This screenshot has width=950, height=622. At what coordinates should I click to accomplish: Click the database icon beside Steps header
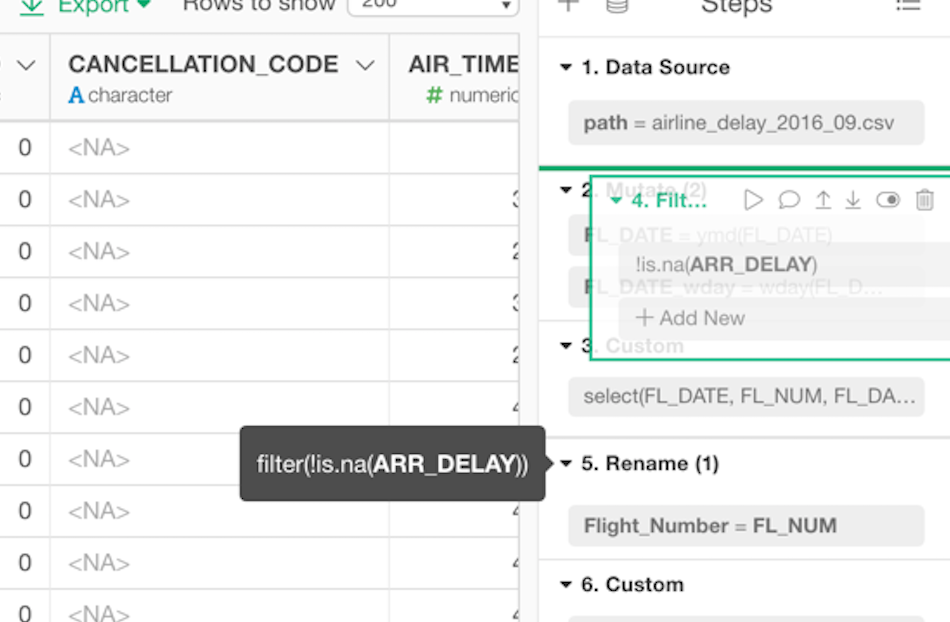[617, 6]
